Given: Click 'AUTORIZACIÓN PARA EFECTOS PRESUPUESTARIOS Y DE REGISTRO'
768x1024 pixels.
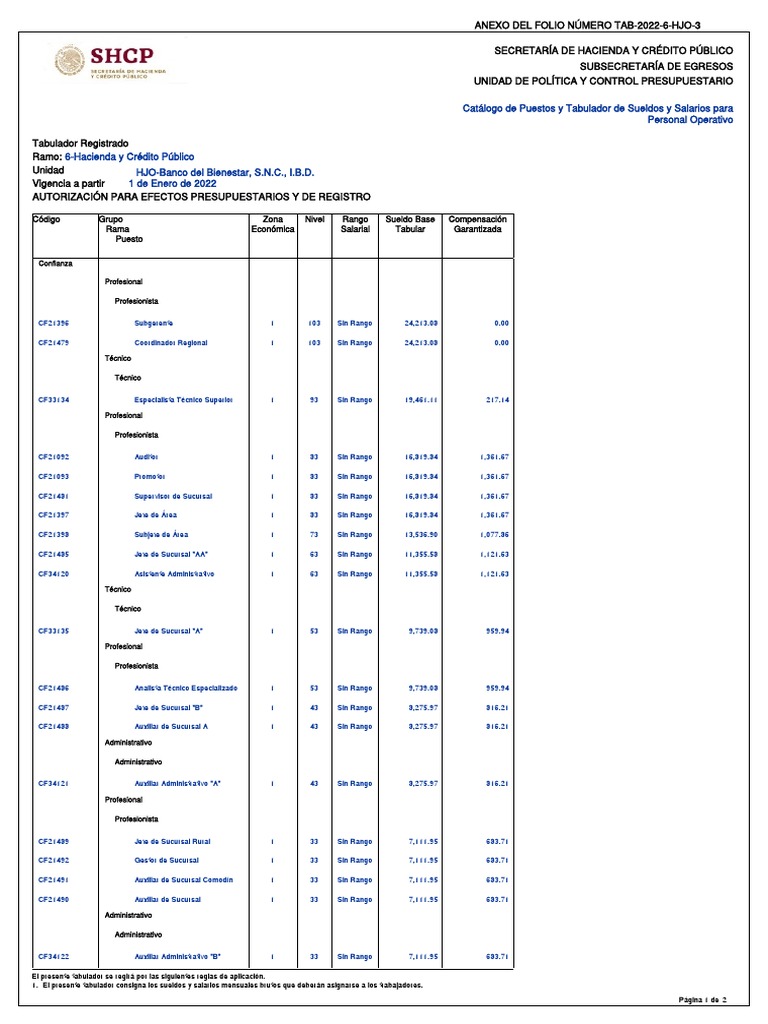Looking at the screenshot, I should [x=201, y=197].
